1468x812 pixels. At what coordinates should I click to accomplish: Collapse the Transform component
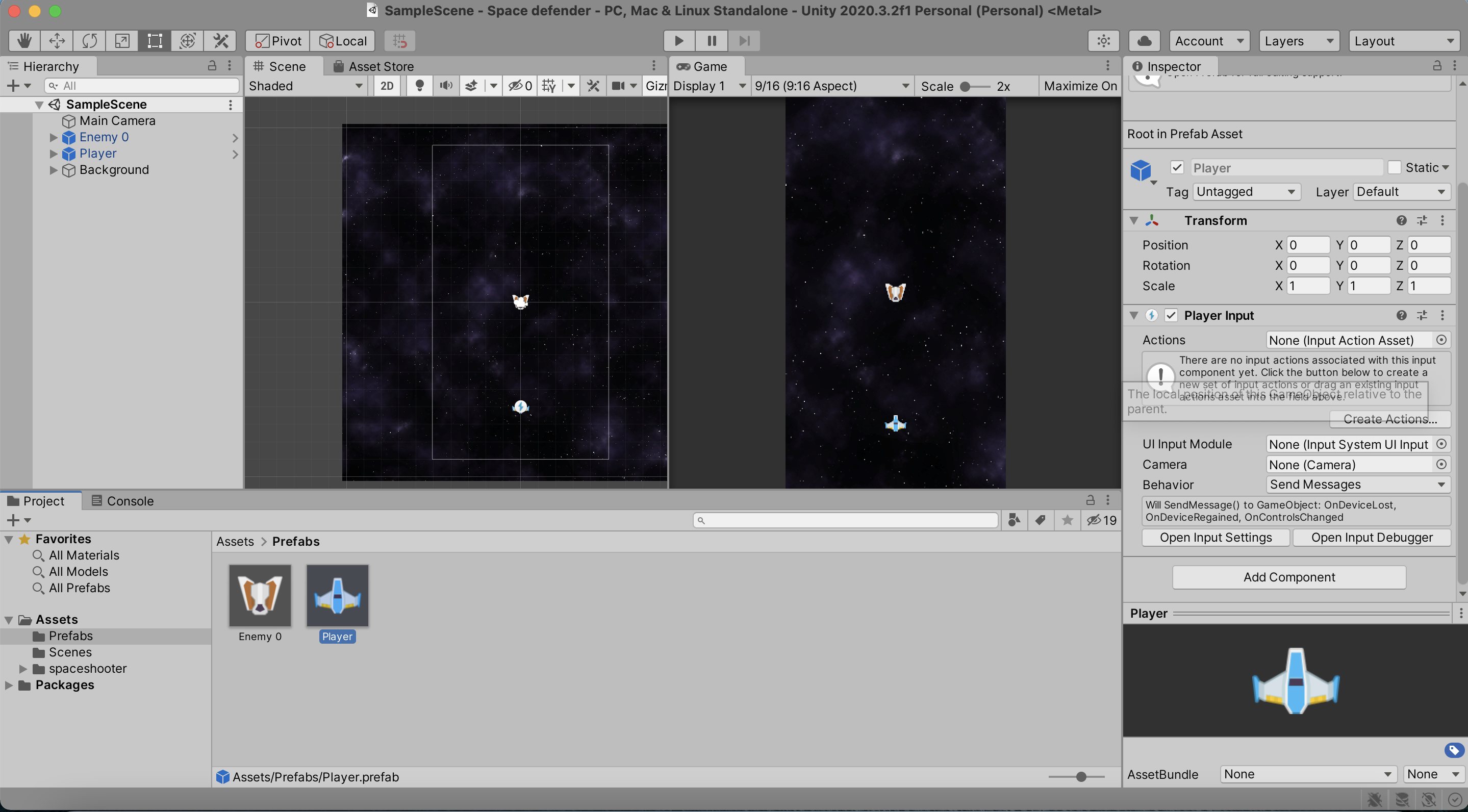[1133, 220]
